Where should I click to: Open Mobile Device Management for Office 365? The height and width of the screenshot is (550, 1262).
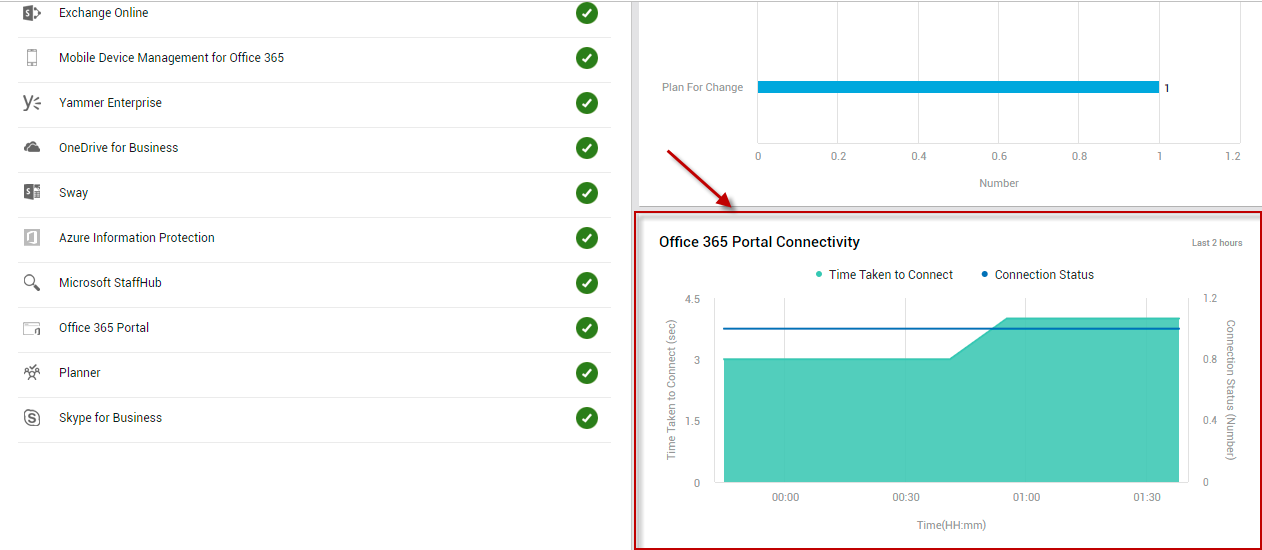171,58
